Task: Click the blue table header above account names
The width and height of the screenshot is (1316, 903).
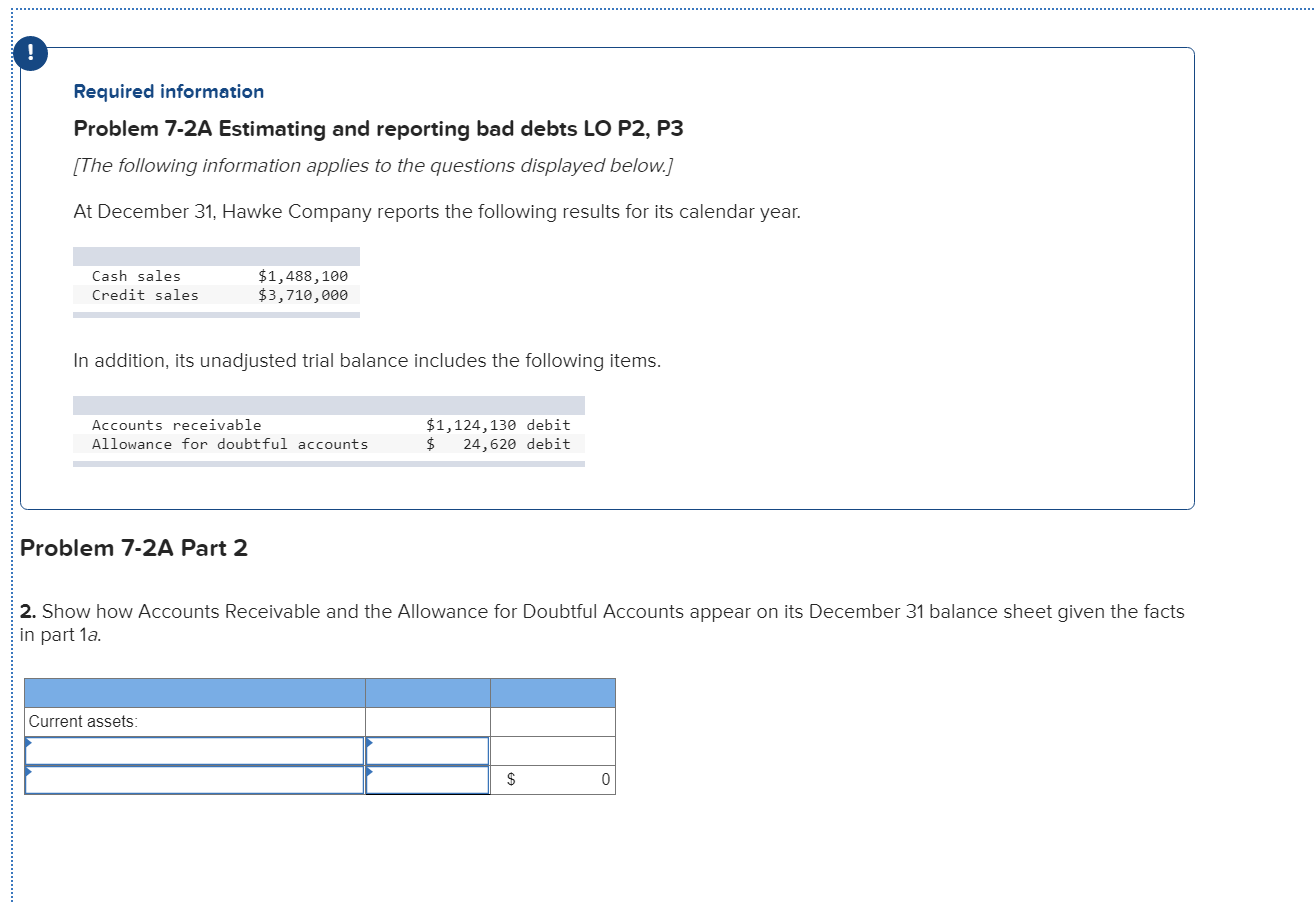Action: tap(195, 692)
